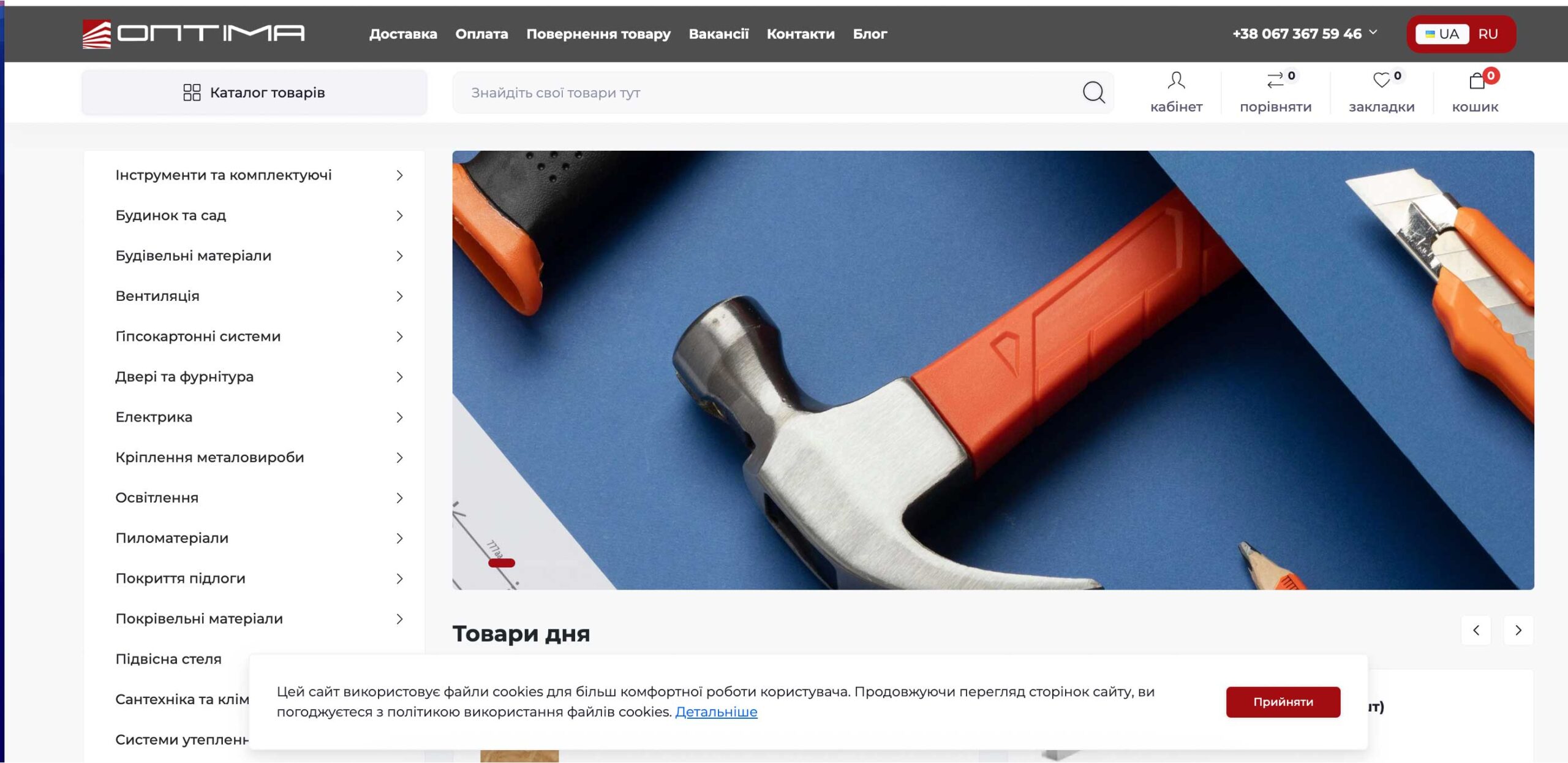Open the порівняти compare arrows icon
The image size is (1568, 763).
click(1275, 80)
